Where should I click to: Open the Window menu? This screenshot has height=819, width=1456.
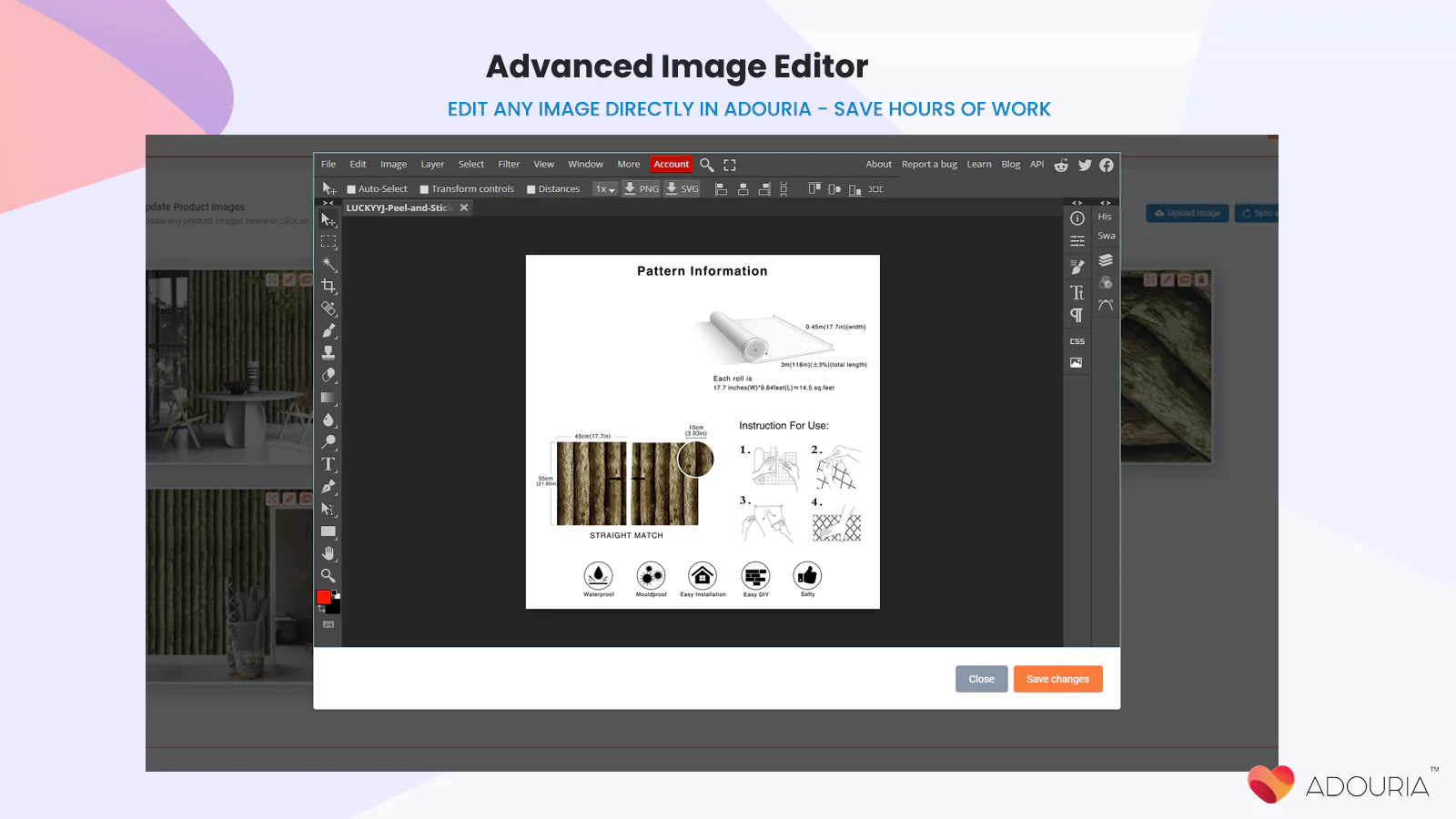pyautogui.click(x=585, y=165)
